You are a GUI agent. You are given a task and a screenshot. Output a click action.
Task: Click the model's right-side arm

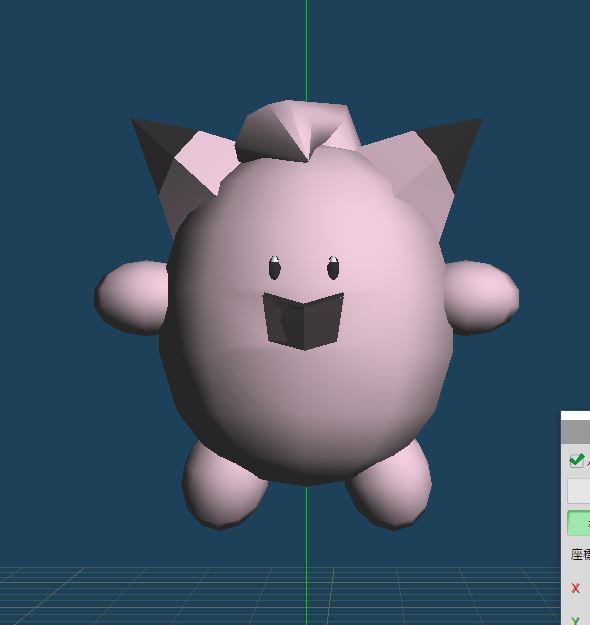coord(481,298)
